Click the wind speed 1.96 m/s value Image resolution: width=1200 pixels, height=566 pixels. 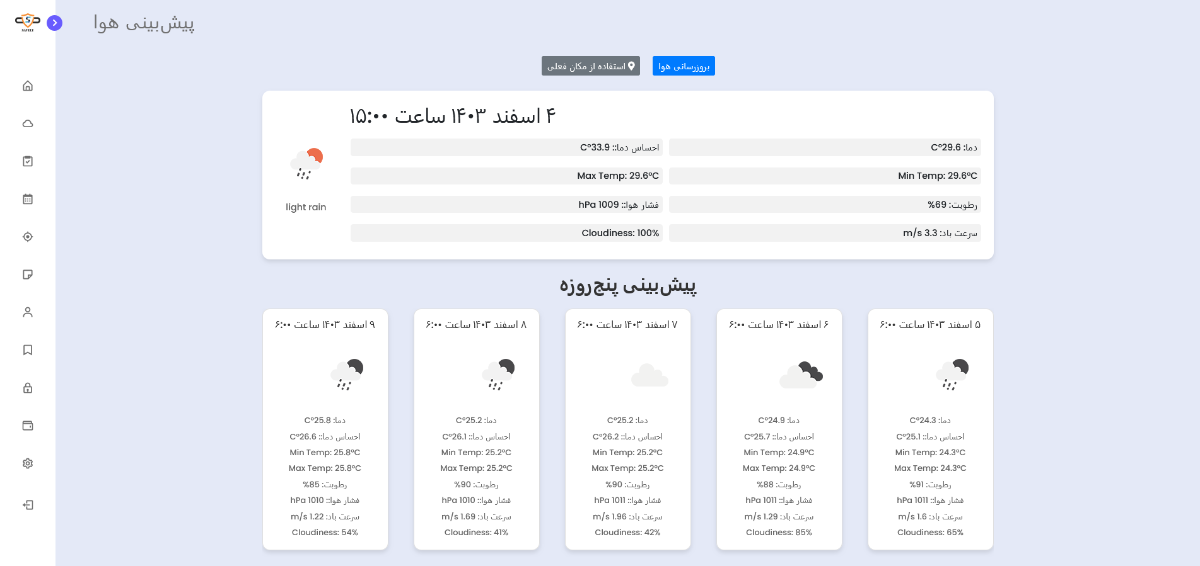[x=628, y=516]
